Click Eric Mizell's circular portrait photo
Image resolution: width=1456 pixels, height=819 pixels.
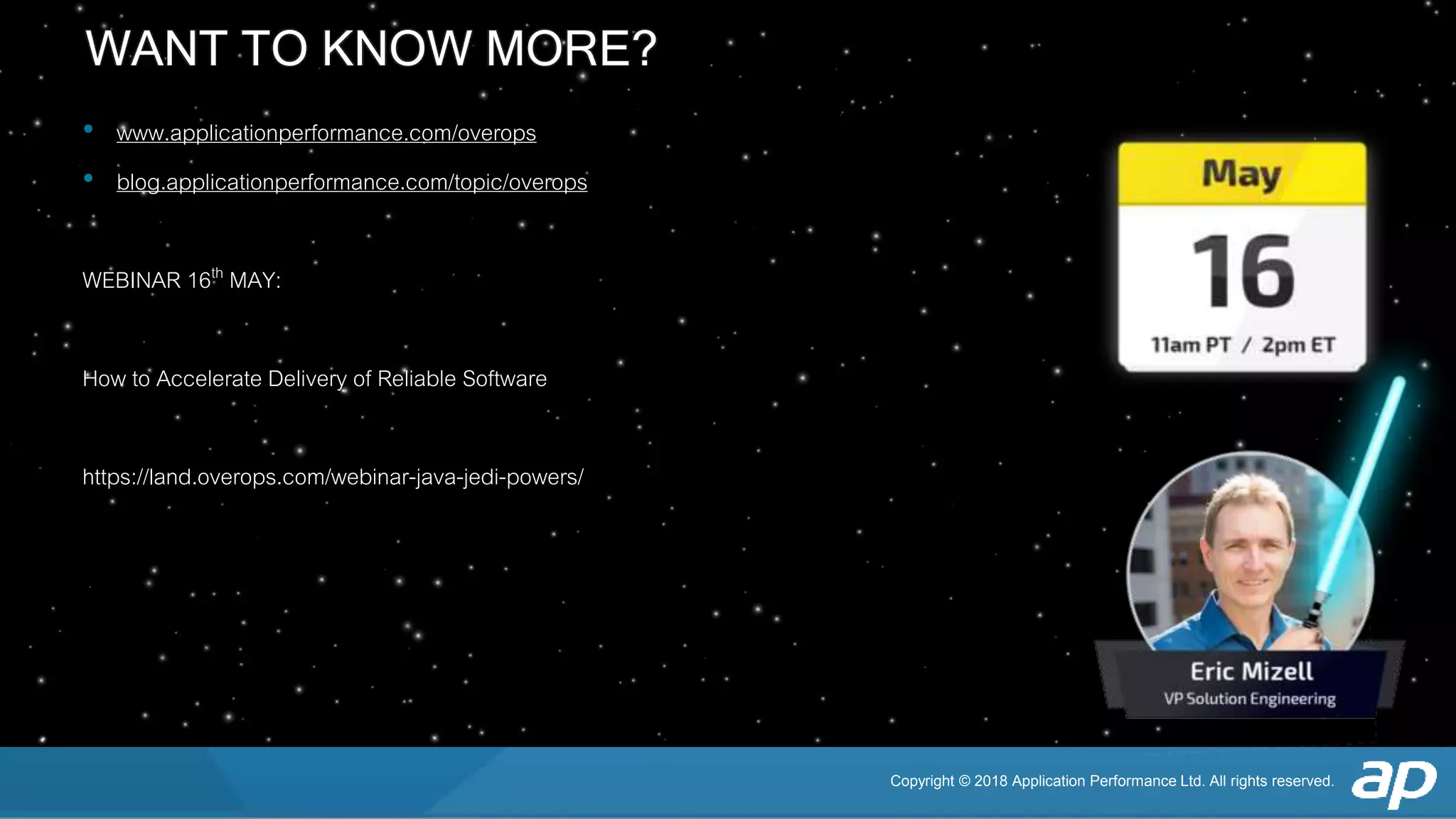coord(1251,552)
